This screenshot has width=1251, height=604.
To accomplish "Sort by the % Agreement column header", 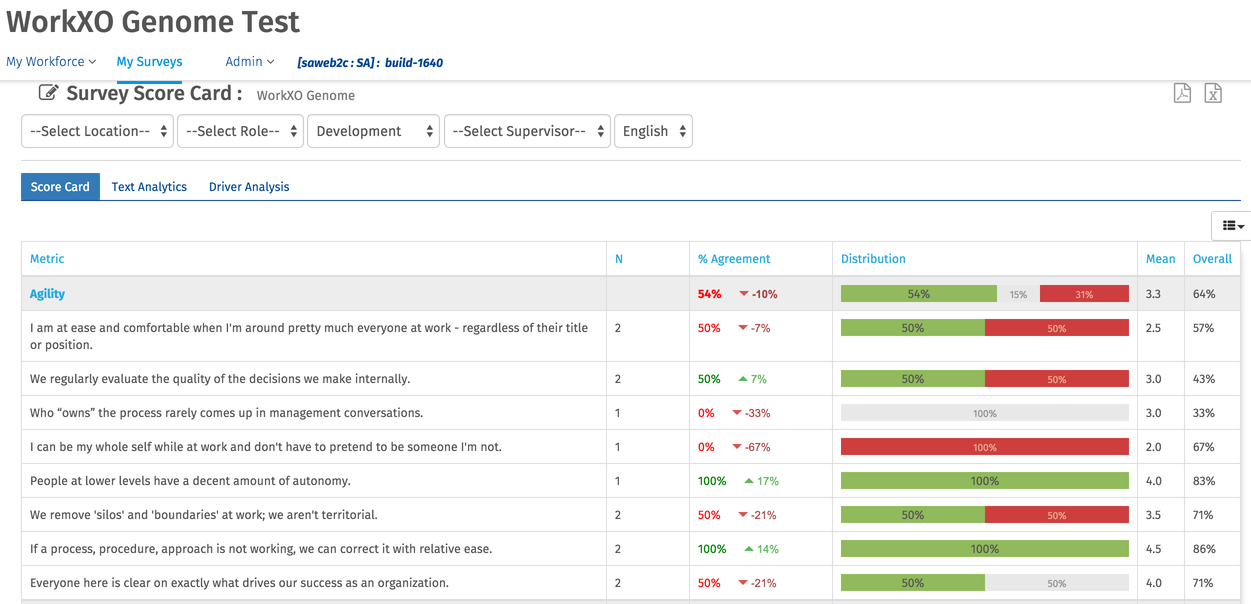I will pos(734,259).
